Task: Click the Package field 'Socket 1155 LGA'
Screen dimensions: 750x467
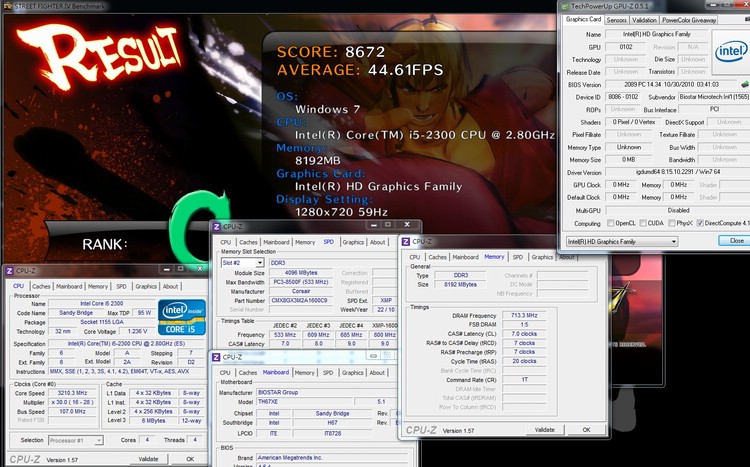Action: click(x=101, y=322)
